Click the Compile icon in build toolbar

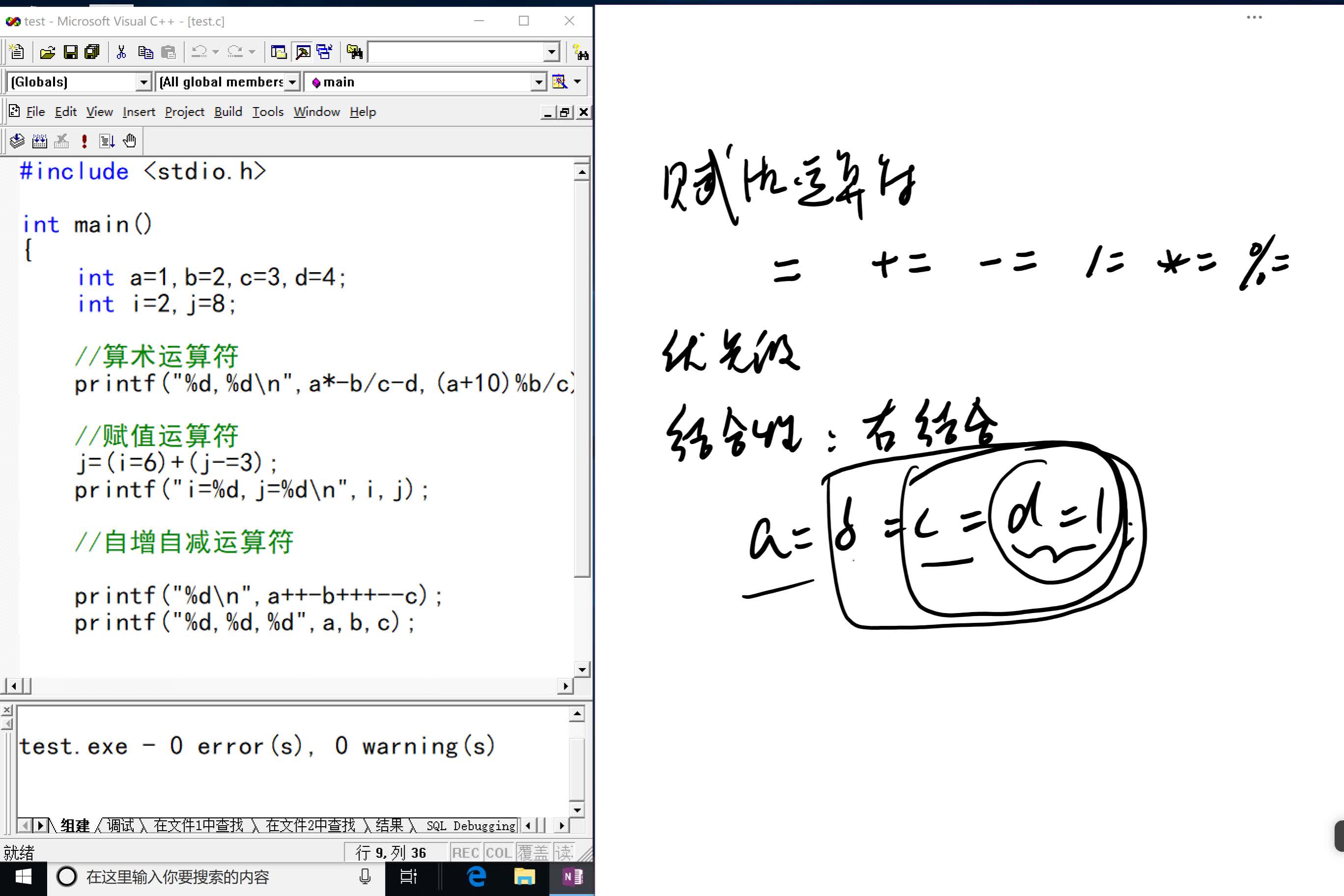click(17, 140)
